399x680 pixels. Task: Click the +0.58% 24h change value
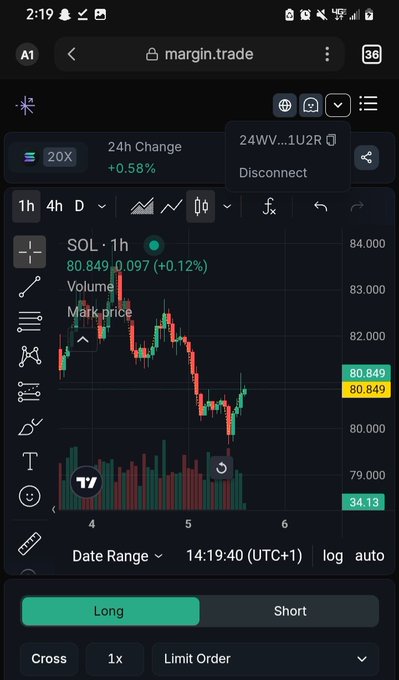[131, 168]
